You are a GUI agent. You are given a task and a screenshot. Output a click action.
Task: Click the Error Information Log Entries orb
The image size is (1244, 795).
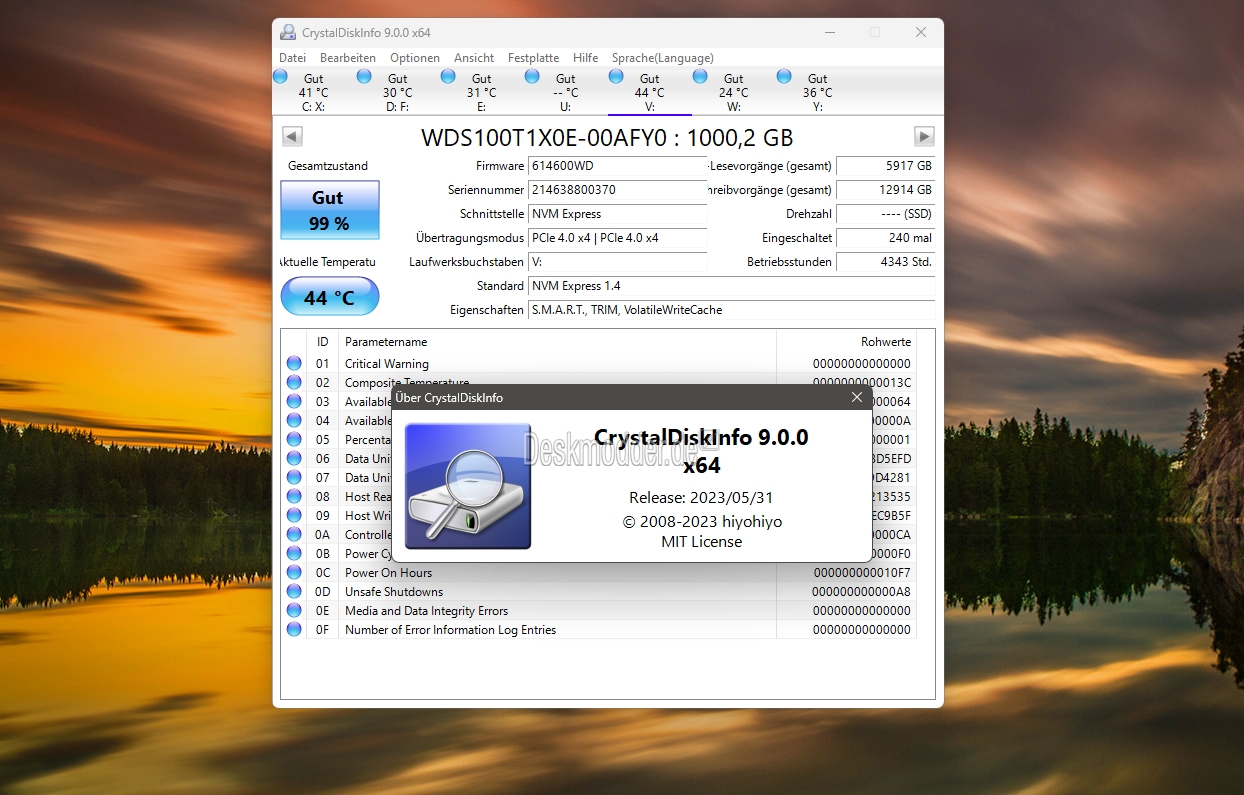294,630
